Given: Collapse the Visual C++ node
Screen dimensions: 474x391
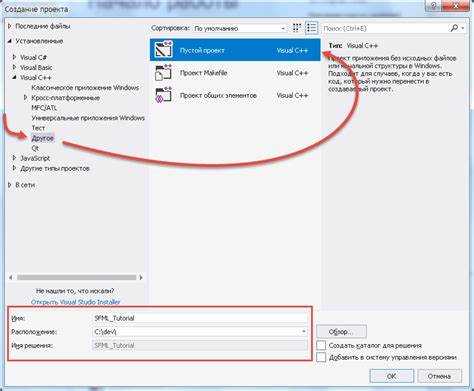Looking at the screenshot, I should (x=14, y=77).
